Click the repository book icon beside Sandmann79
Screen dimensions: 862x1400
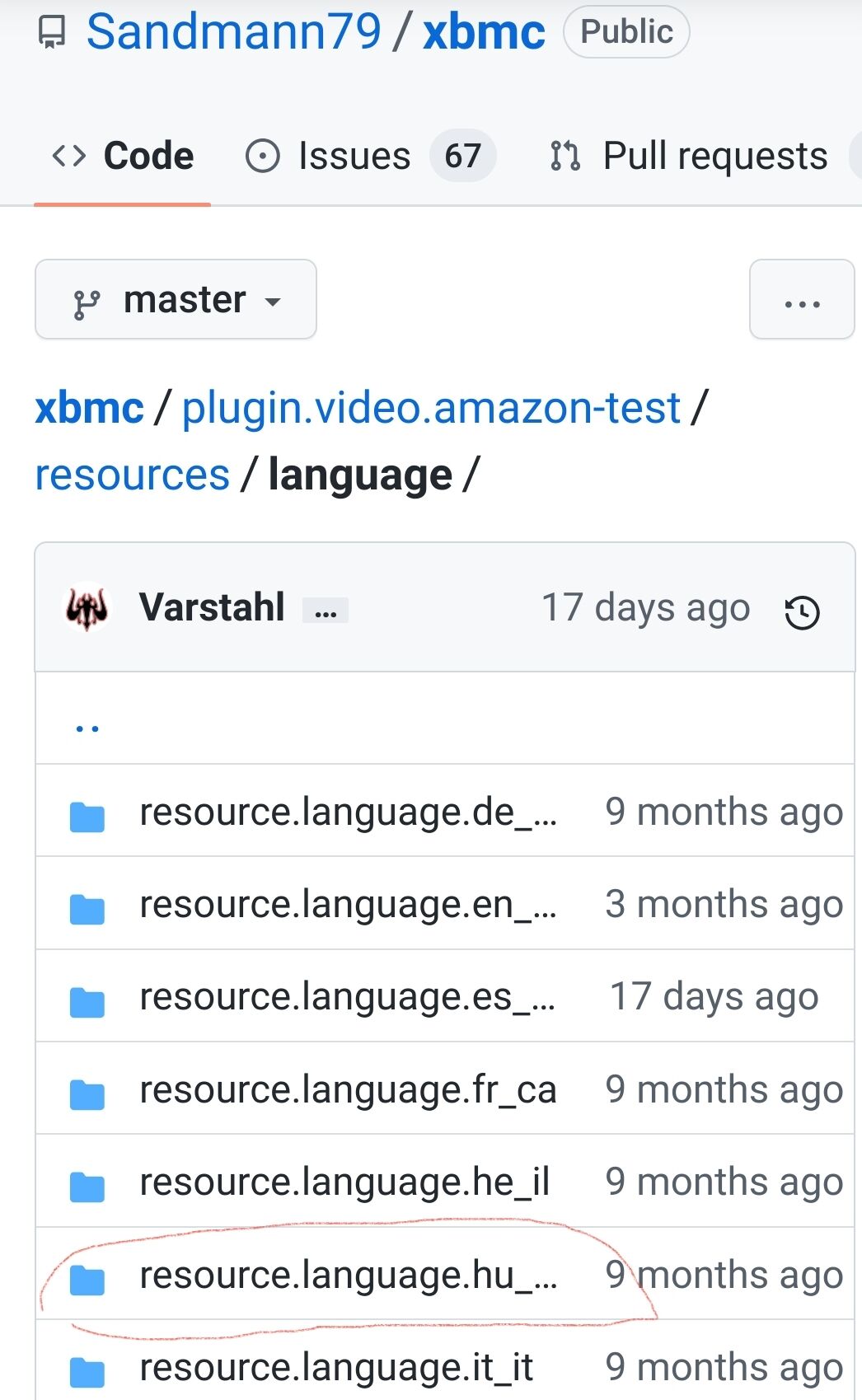point(51,32)
